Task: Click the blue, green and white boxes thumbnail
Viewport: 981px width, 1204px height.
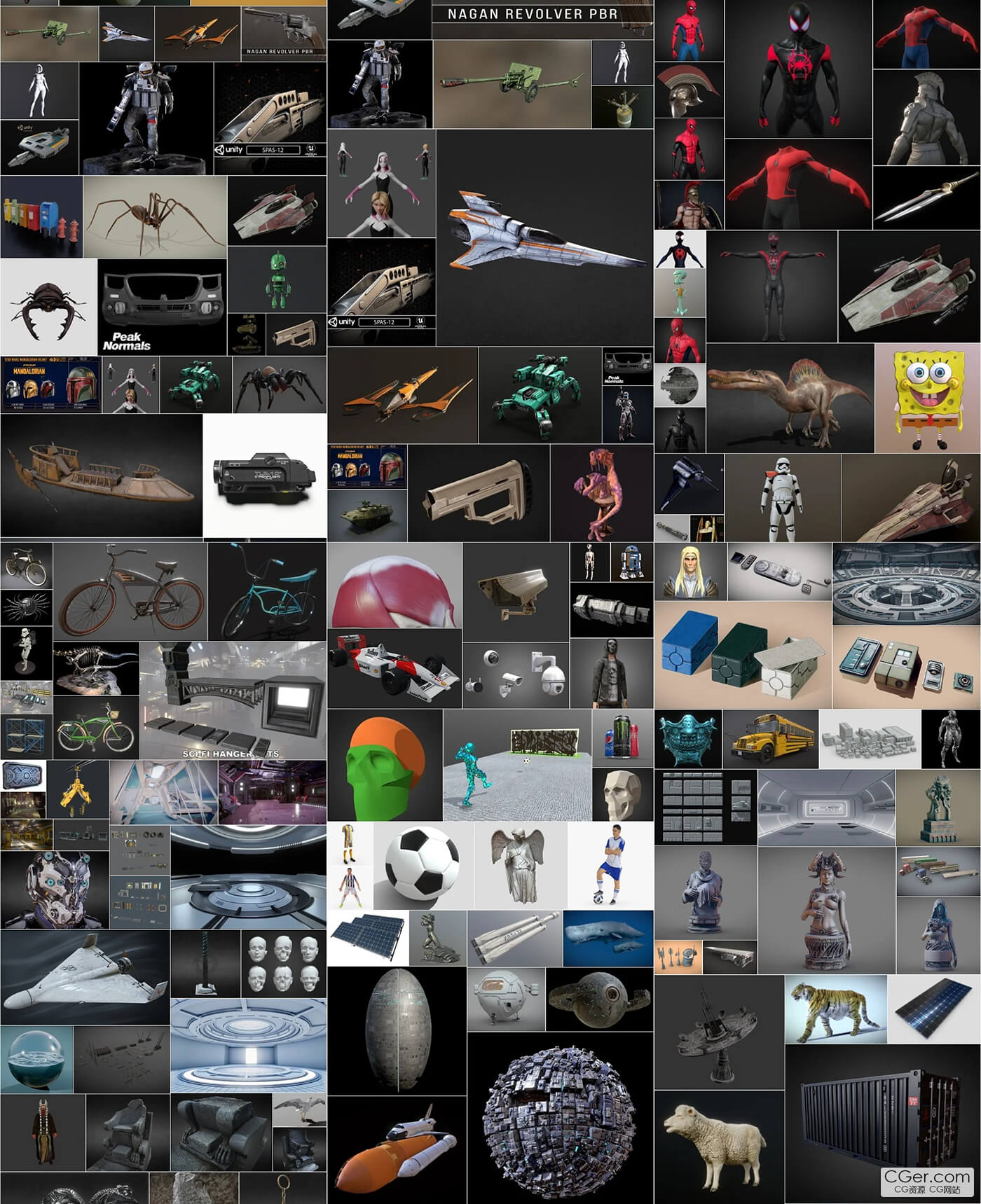Action: pyautogui.click(x=743, y=656)
